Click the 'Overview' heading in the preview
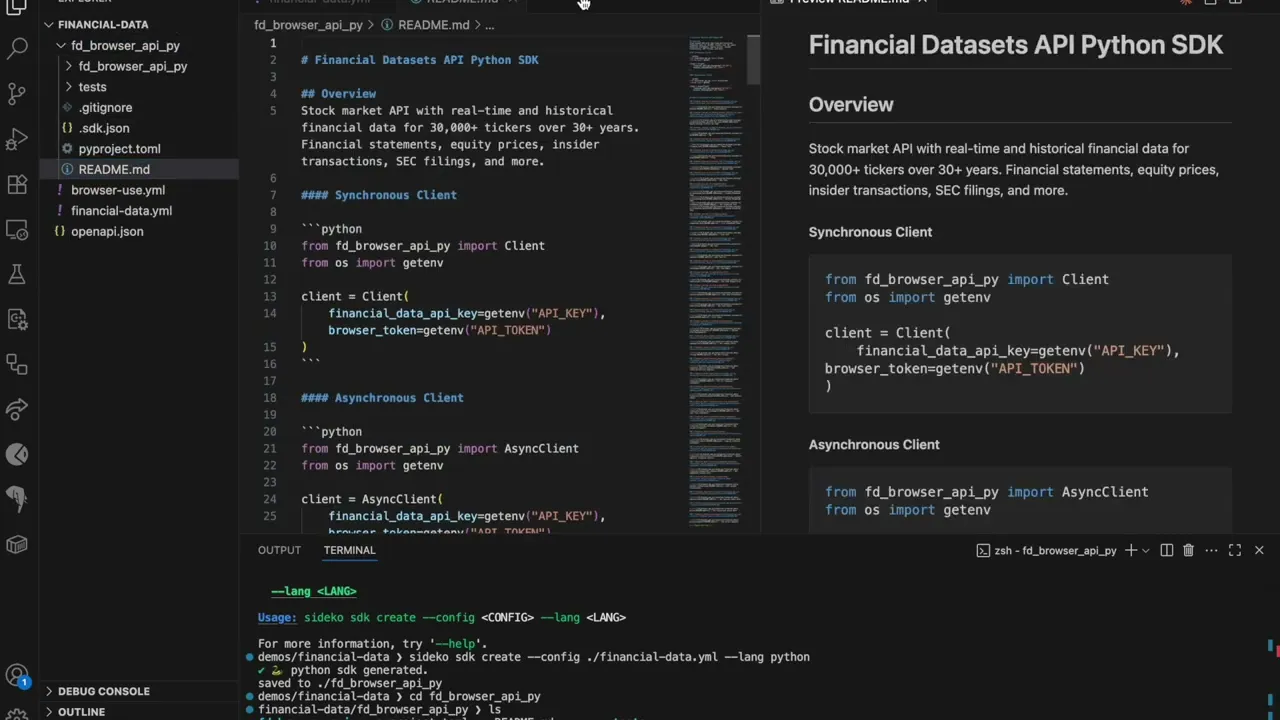 click(851, 104)
